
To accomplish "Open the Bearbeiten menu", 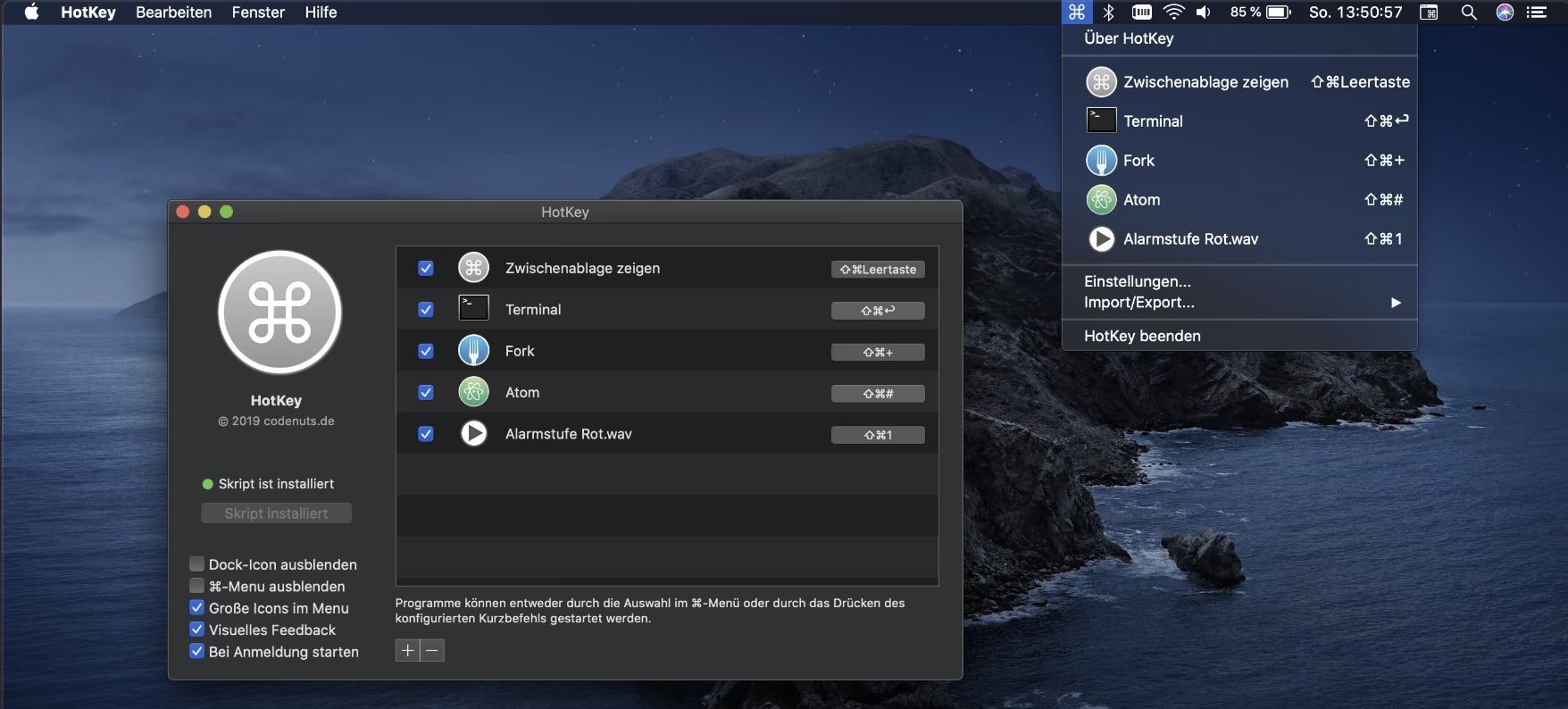I will [x=174, y=13].
